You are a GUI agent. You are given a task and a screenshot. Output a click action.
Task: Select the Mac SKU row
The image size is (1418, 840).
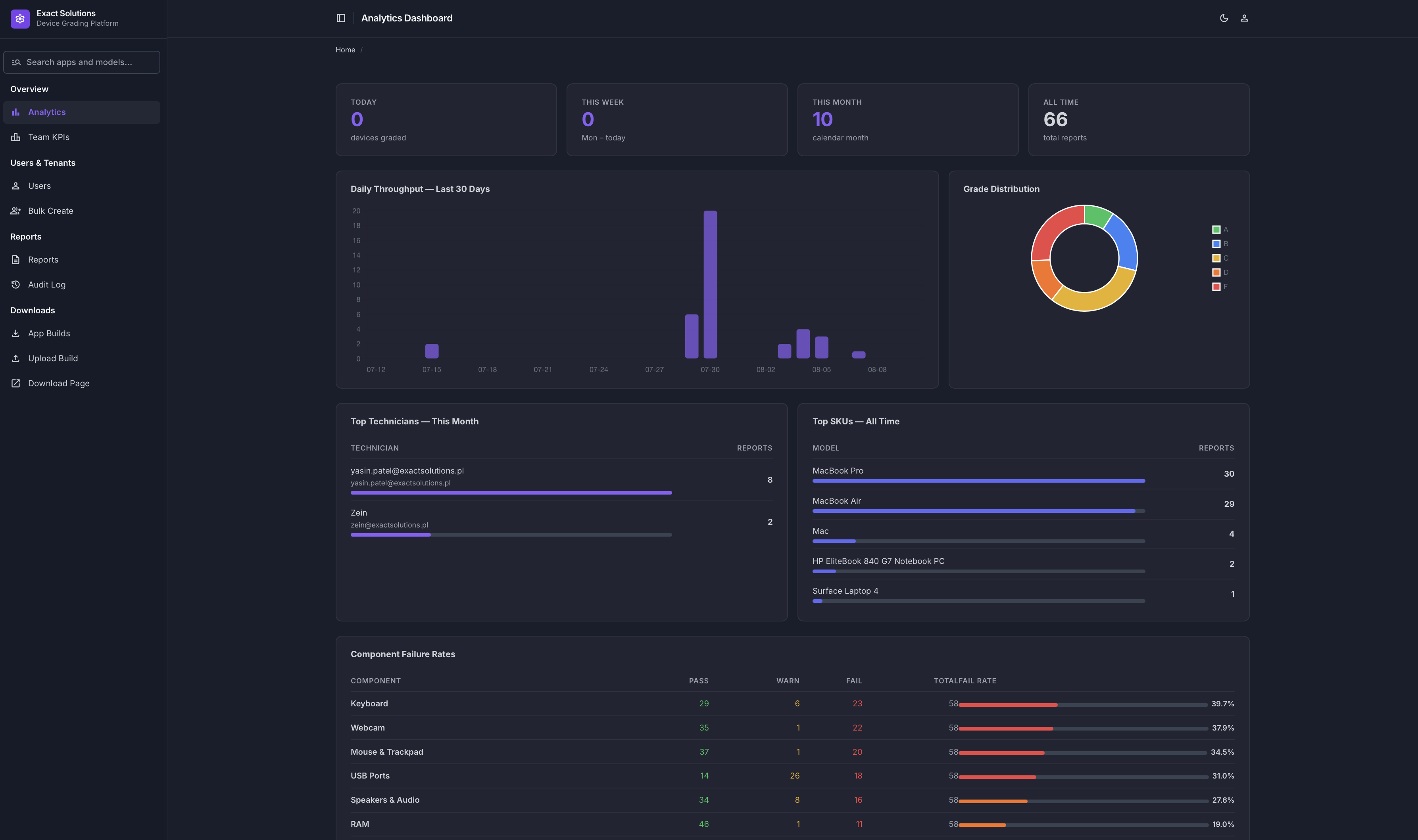(x=1024, y=534)
